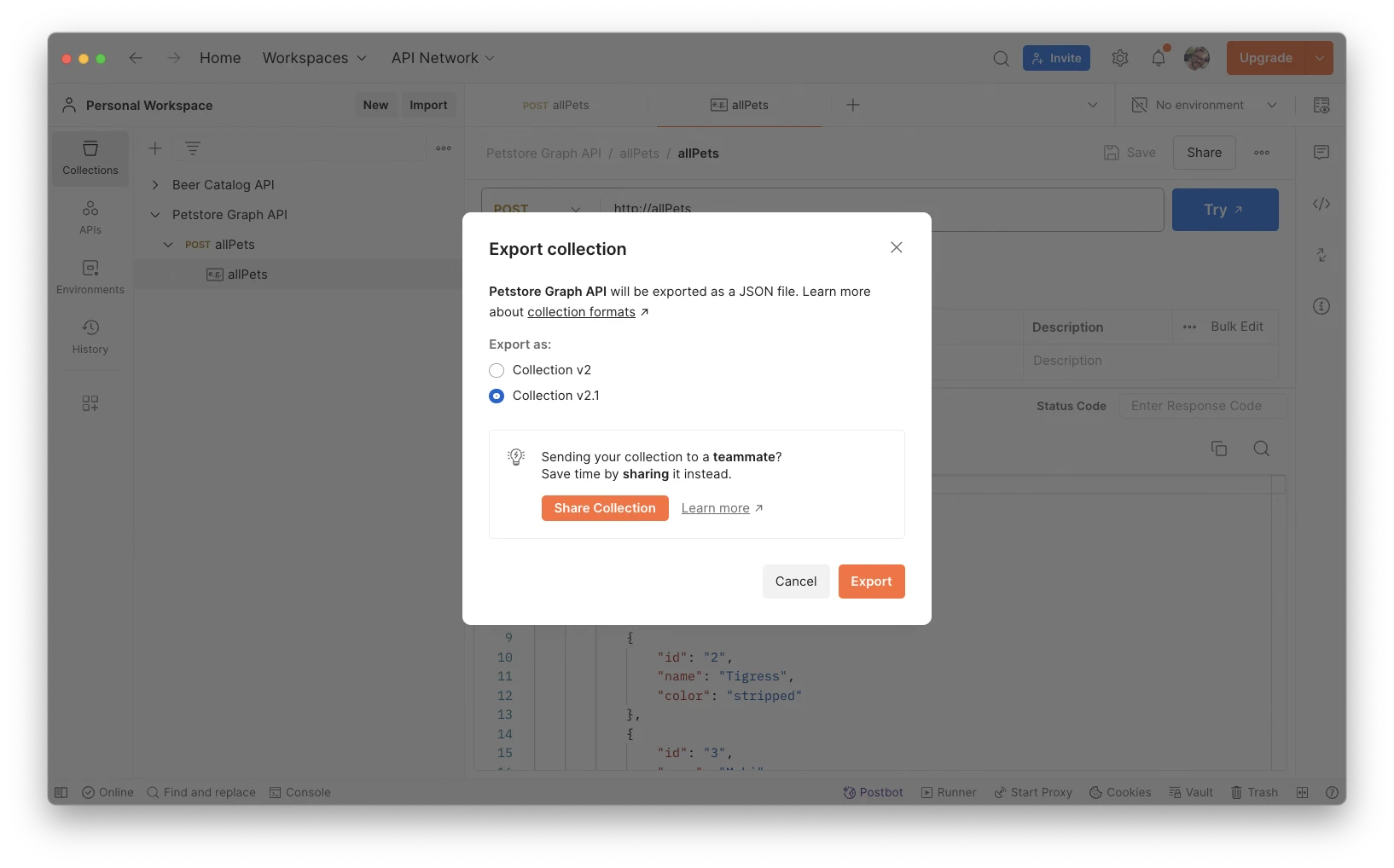Open the History sidebar section

click(90, 337)
